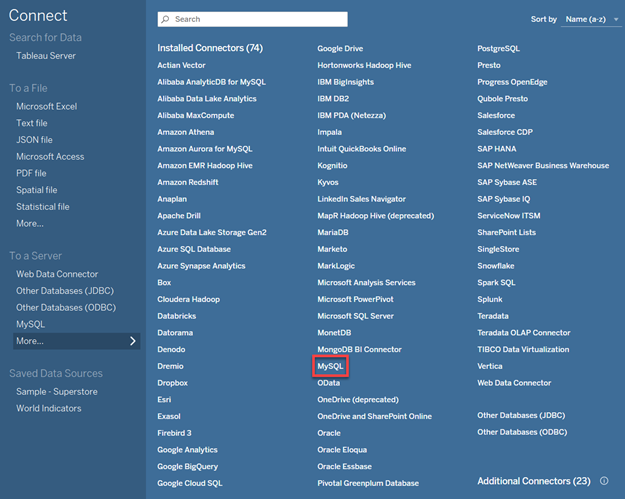Click into the connector Search field
The height and width of the screenshot is (499, 625).
tap(255, 19)
